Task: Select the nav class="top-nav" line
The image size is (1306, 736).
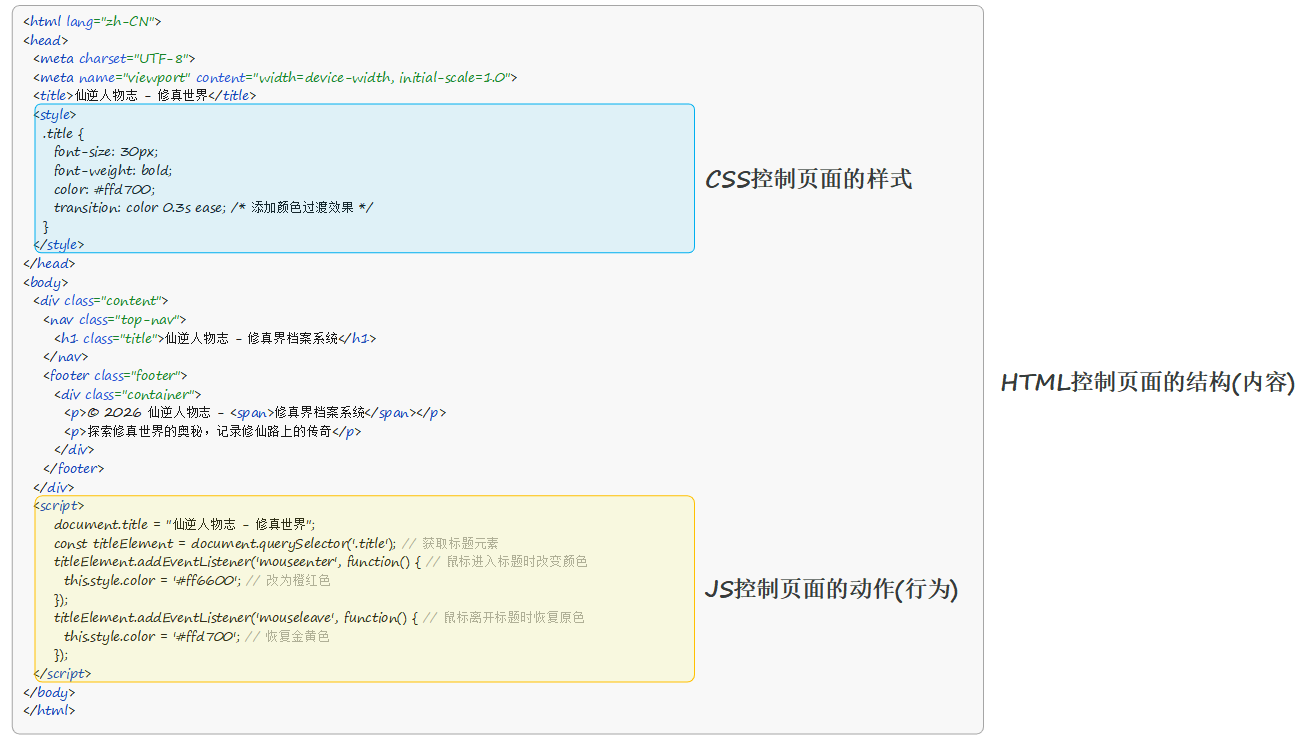Action: click(115, 320)
